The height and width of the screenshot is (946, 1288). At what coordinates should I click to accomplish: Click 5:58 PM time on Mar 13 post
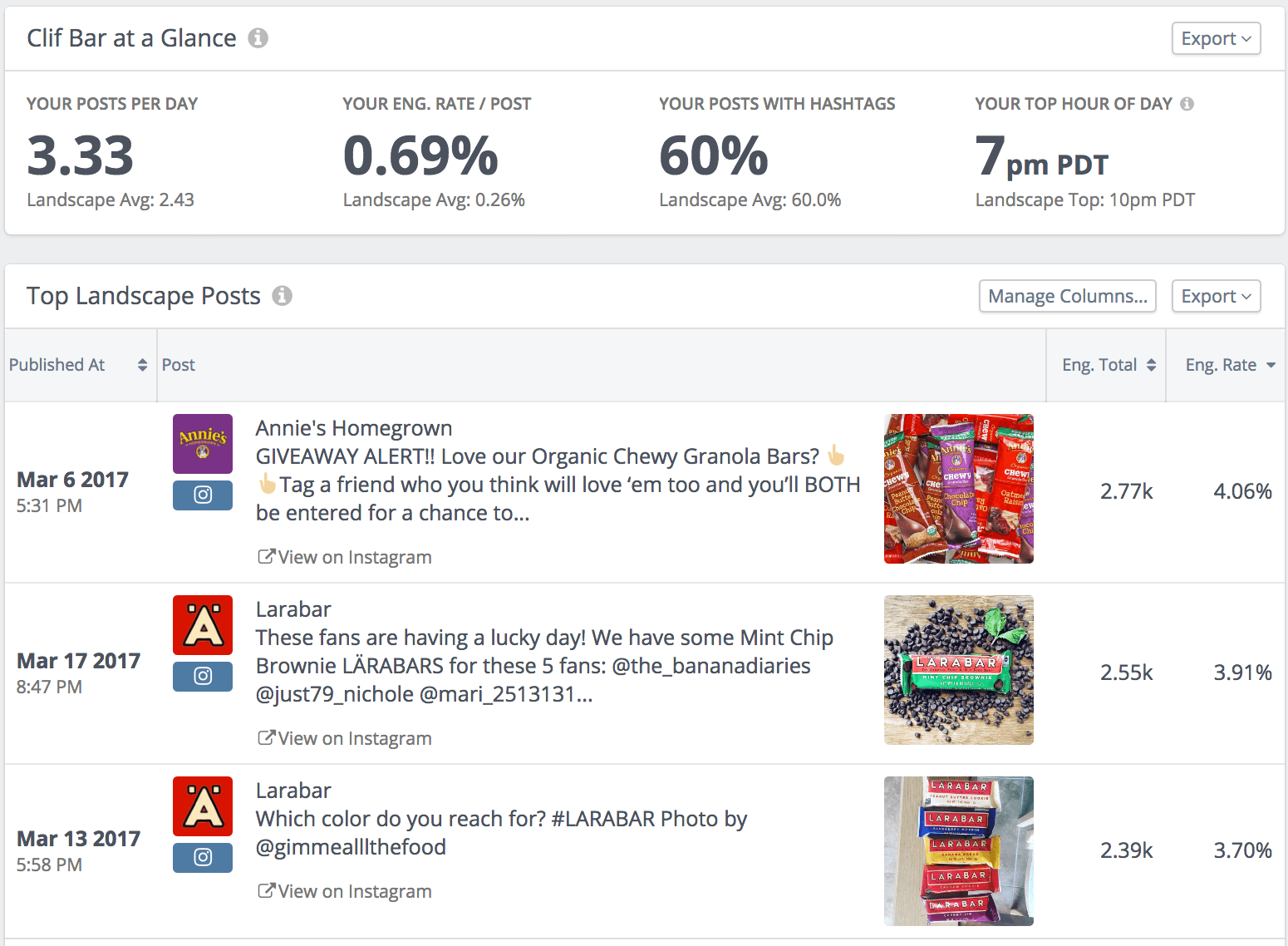49,865
